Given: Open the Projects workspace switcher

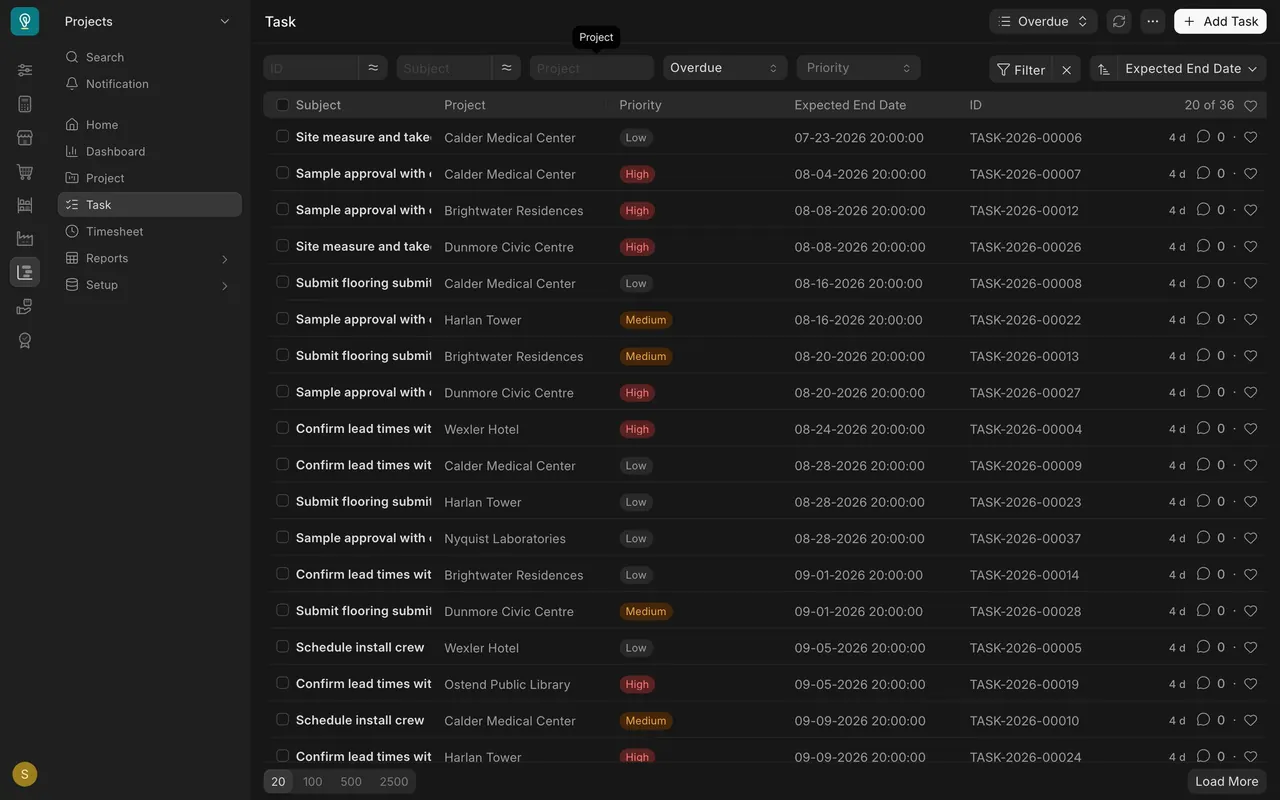Looking at the screenshot, I should [148, 21].
